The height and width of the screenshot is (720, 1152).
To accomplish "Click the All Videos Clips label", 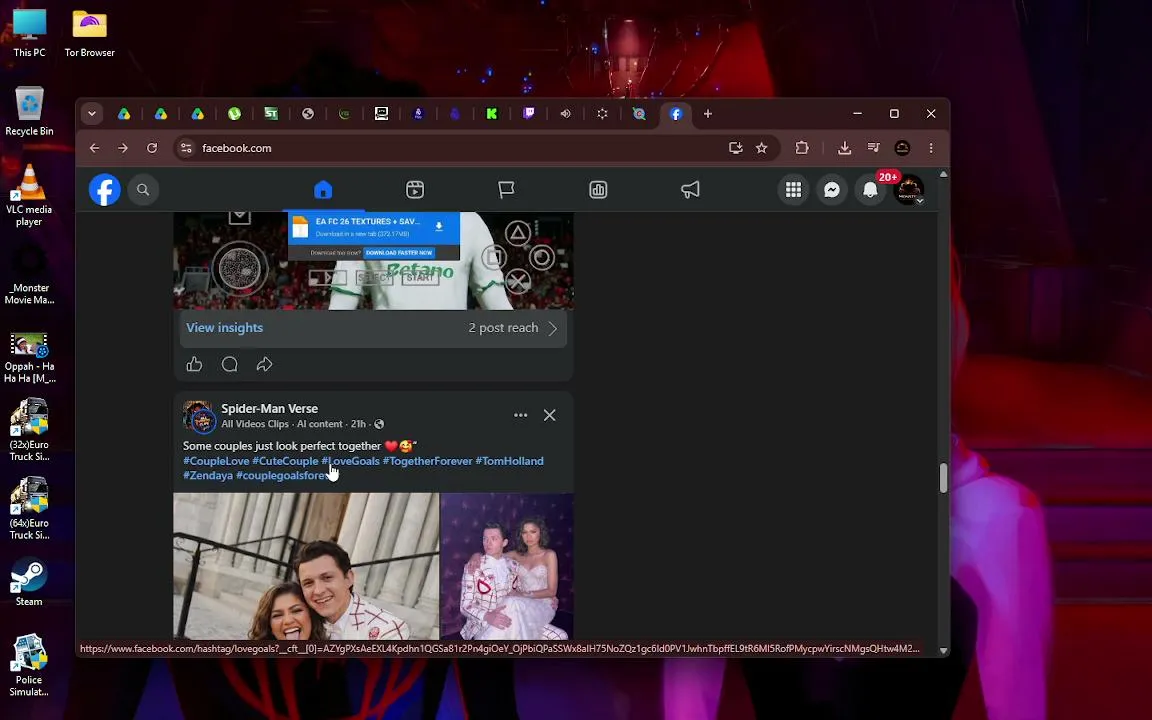I will (x=255, y=424).
